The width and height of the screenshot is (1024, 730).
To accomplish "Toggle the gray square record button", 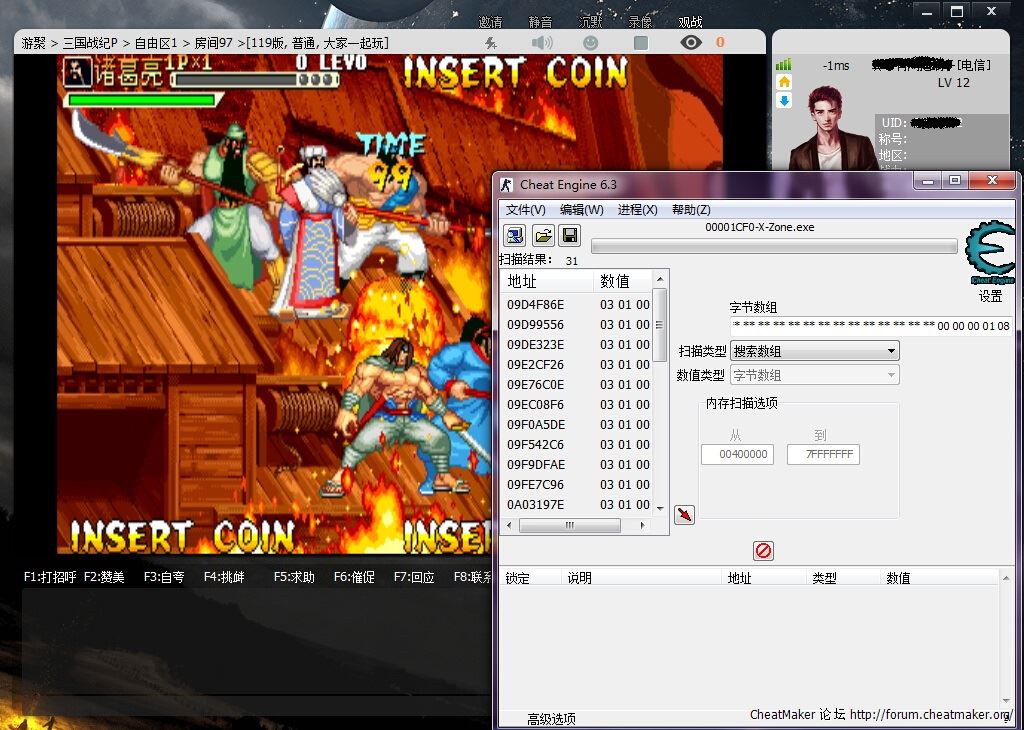I will click(641, 43).
